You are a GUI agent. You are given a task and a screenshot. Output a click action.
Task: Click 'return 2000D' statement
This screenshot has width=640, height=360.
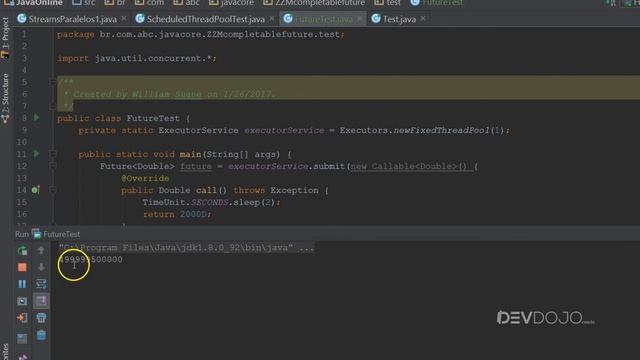177,214
